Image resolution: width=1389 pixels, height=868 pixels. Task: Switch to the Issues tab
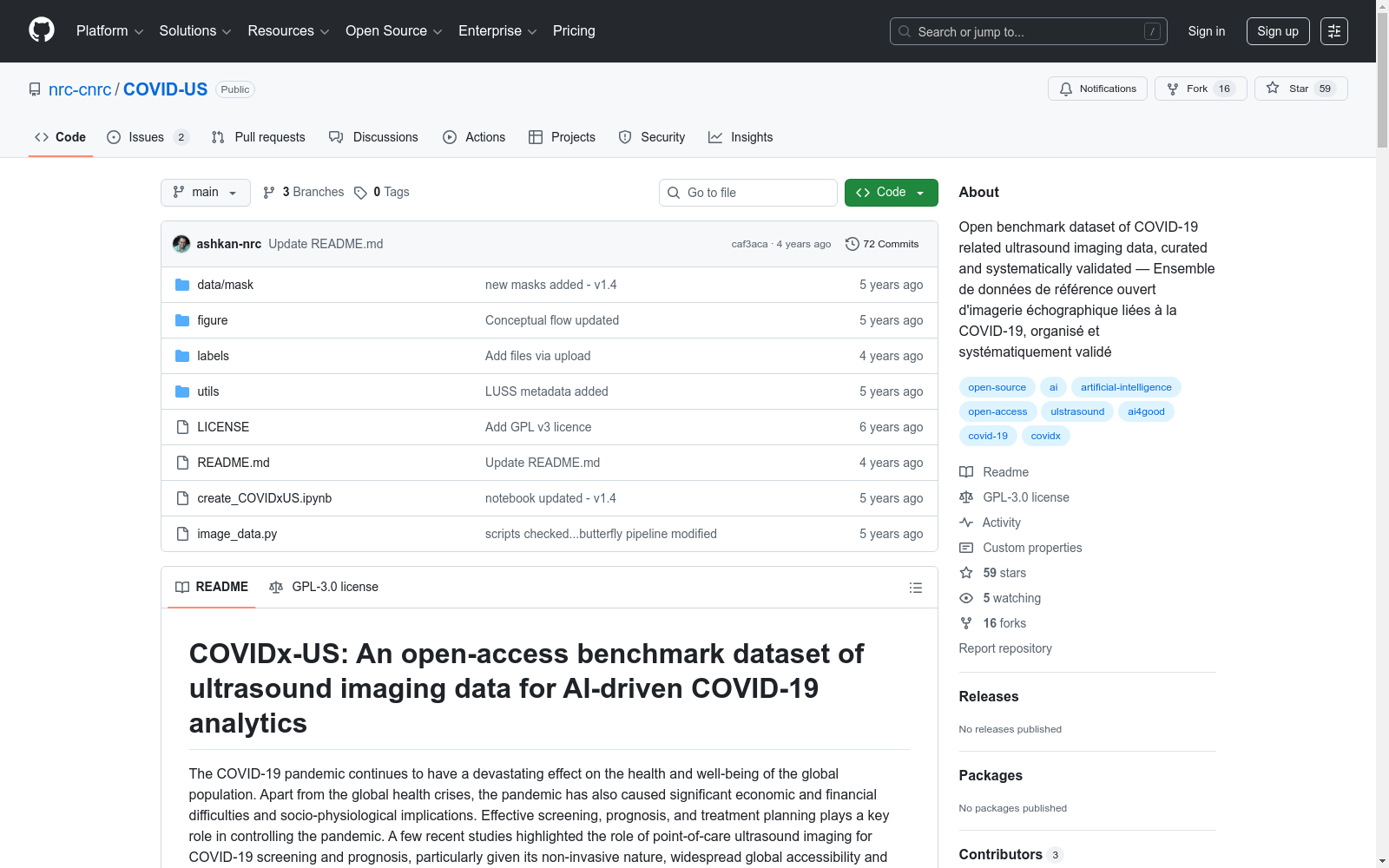click(x=148, y=137)
